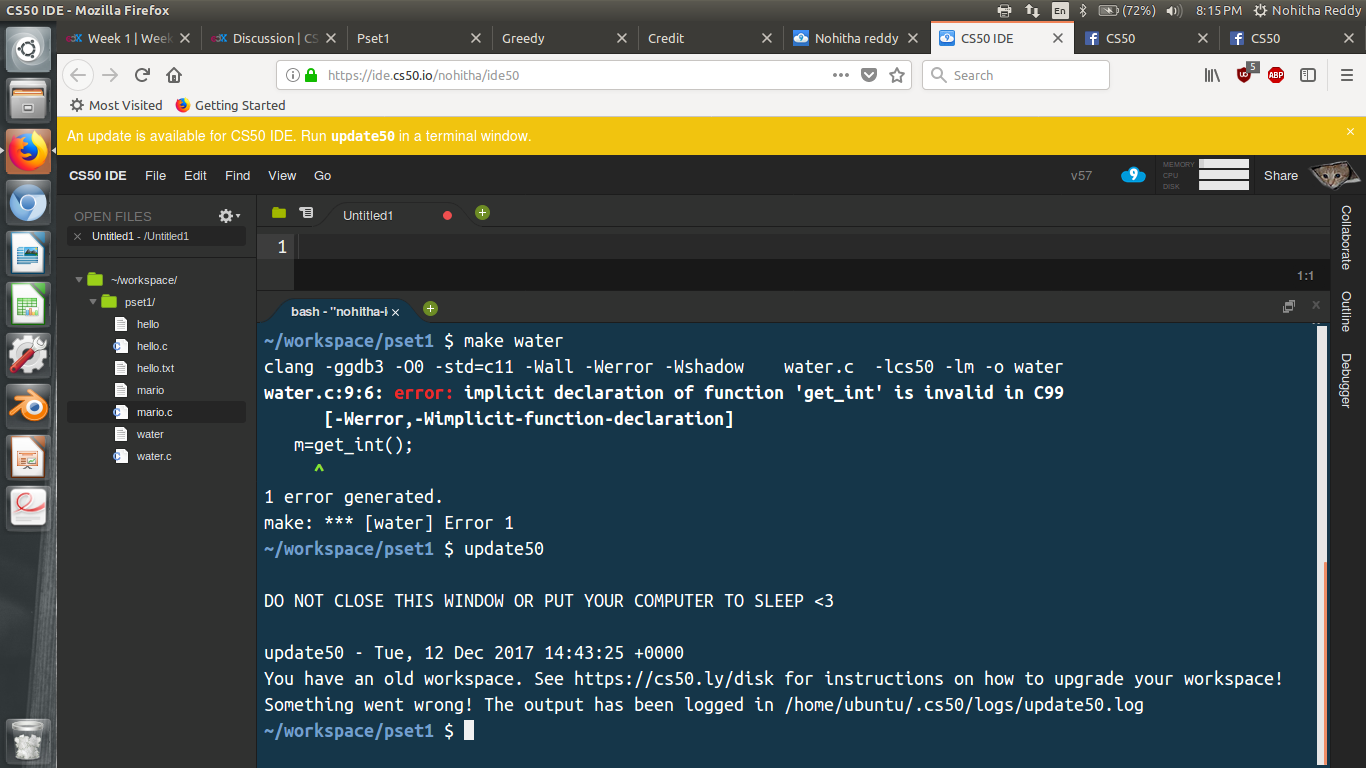Viewport: 1366px width, 768px height.
Task: Open the Debugger side panel
Action: click(x=1347, y=380)
